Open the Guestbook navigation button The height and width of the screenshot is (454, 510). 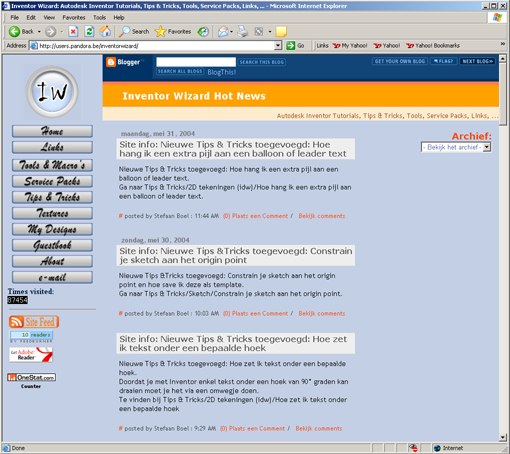52,245
